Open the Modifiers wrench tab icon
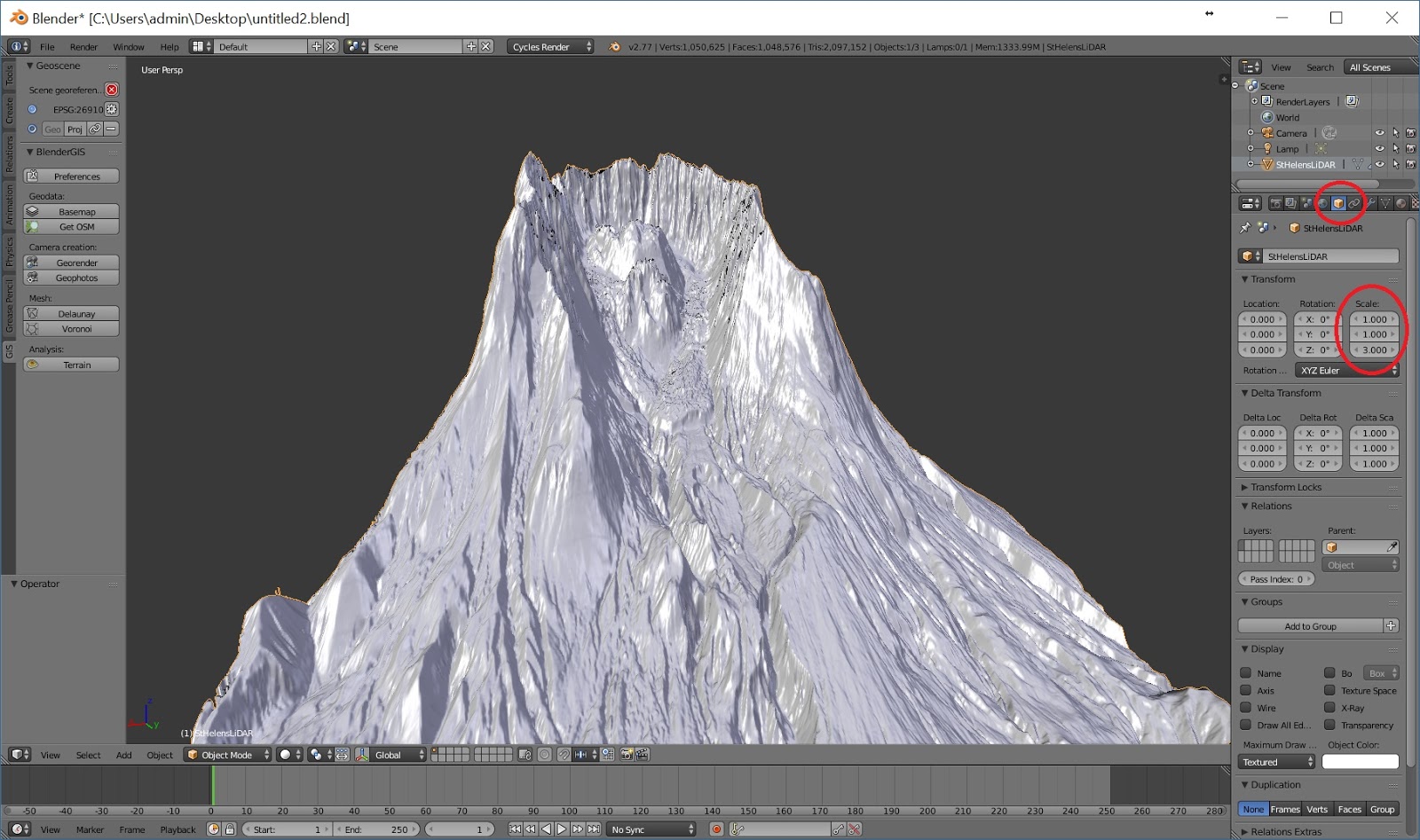This screenshot has width=1420, height=840. pyautogui.click(x=1370, y=203)
